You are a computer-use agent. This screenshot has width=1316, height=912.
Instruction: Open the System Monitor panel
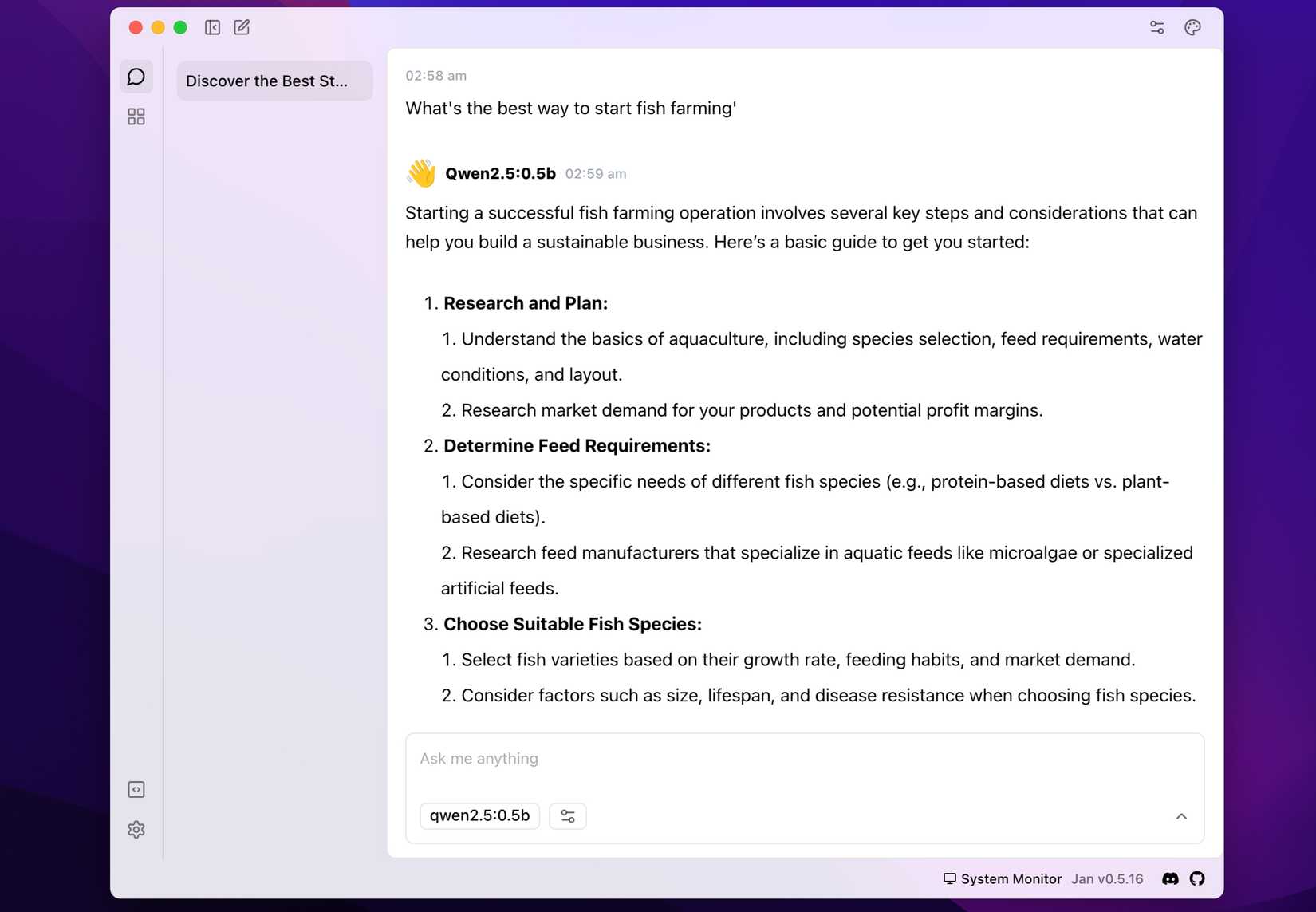click(x=1003, y=878)
